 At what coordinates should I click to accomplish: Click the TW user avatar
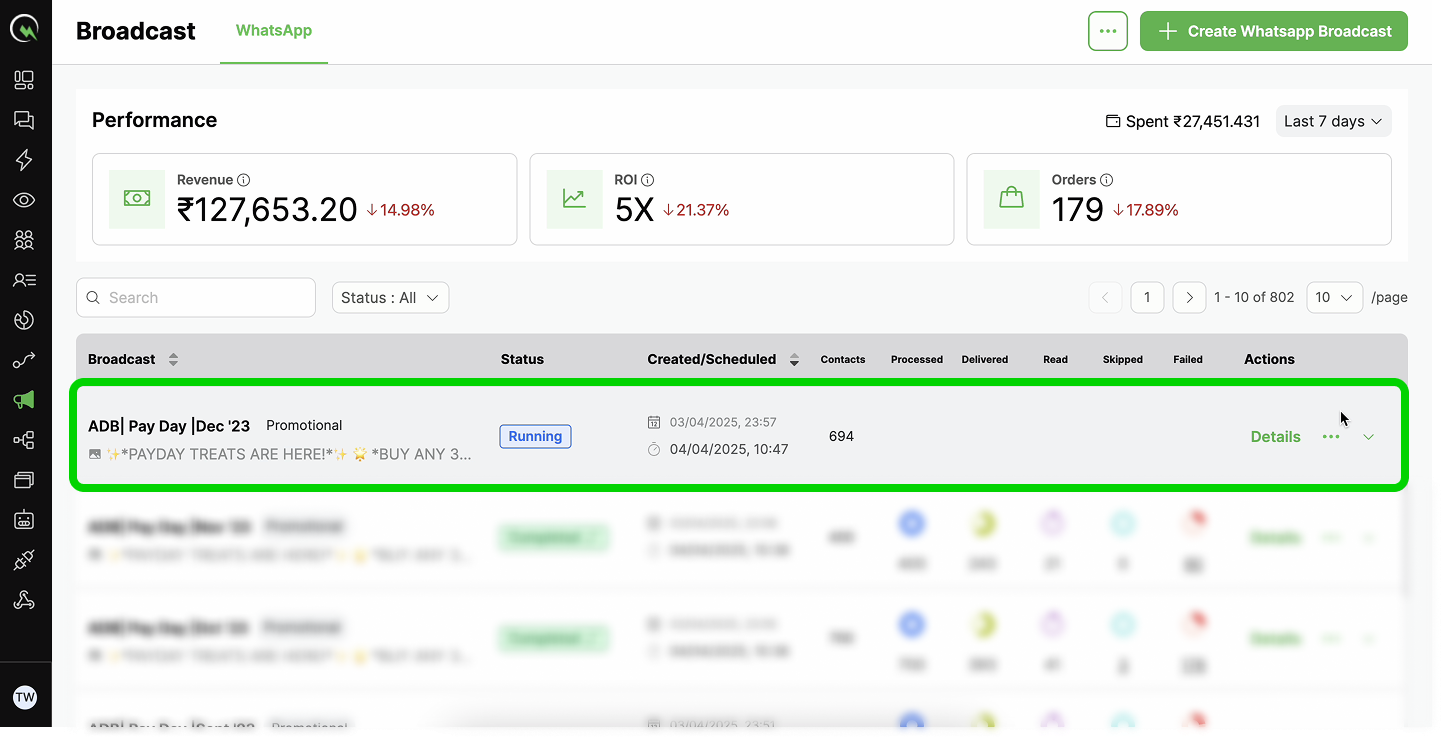25,698
